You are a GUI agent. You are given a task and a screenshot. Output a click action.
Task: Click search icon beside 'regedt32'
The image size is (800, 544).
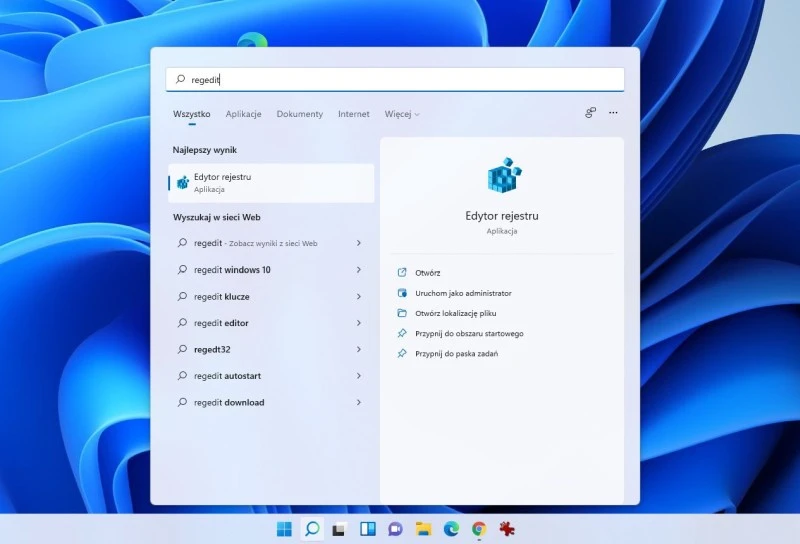(182, 349)
